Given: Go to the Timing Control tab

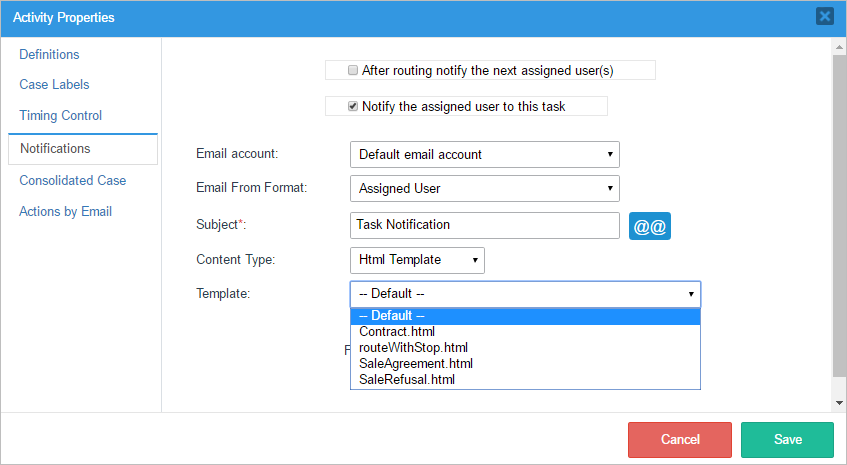Looking at the screenshot, I should (x=61, y=116).
